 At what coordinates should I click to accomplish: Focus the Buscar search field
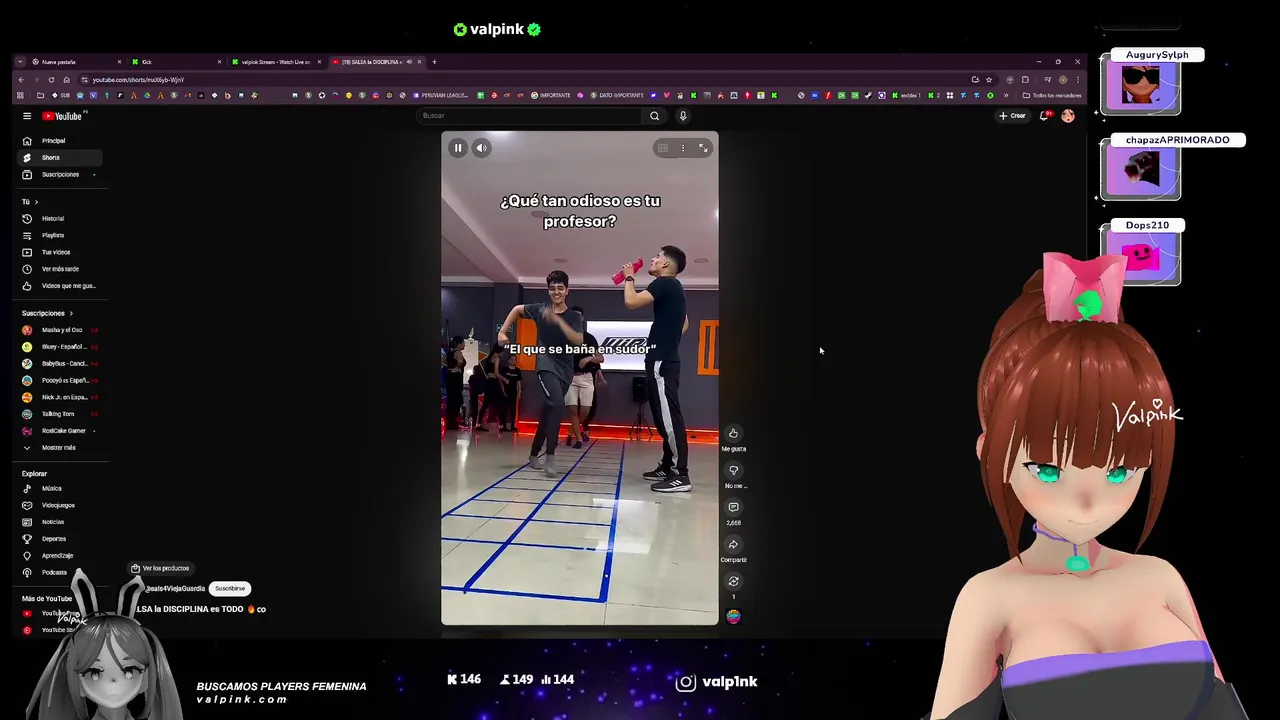tap(530, 116)
